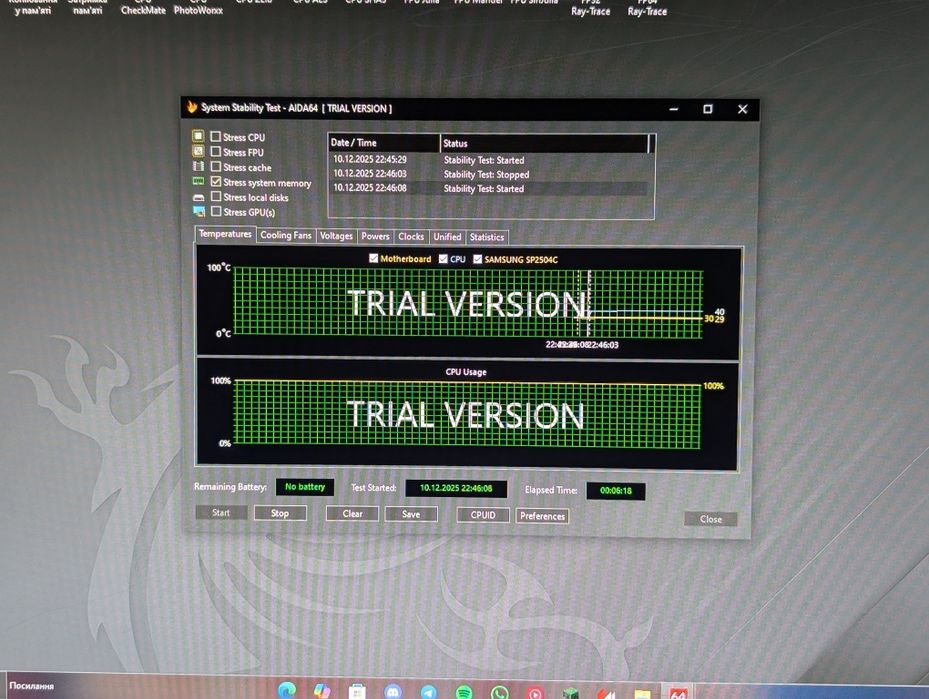Click the Test Started value 10.12.2025 22:46:08
Viewport: 929px width, 699px height.
pos(456,488)
